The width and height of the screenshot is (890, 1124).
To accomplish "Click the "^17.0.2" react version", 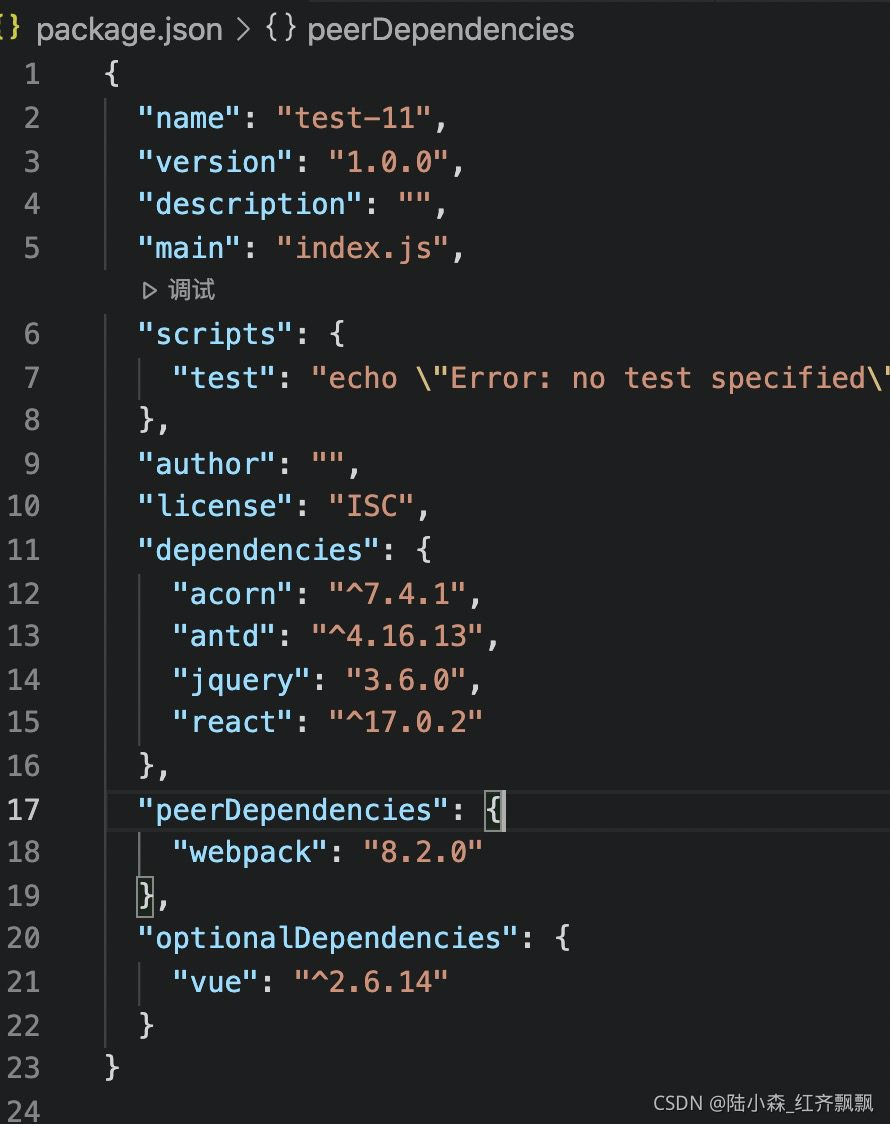I will pyautogui.click(x=406, y=722).
